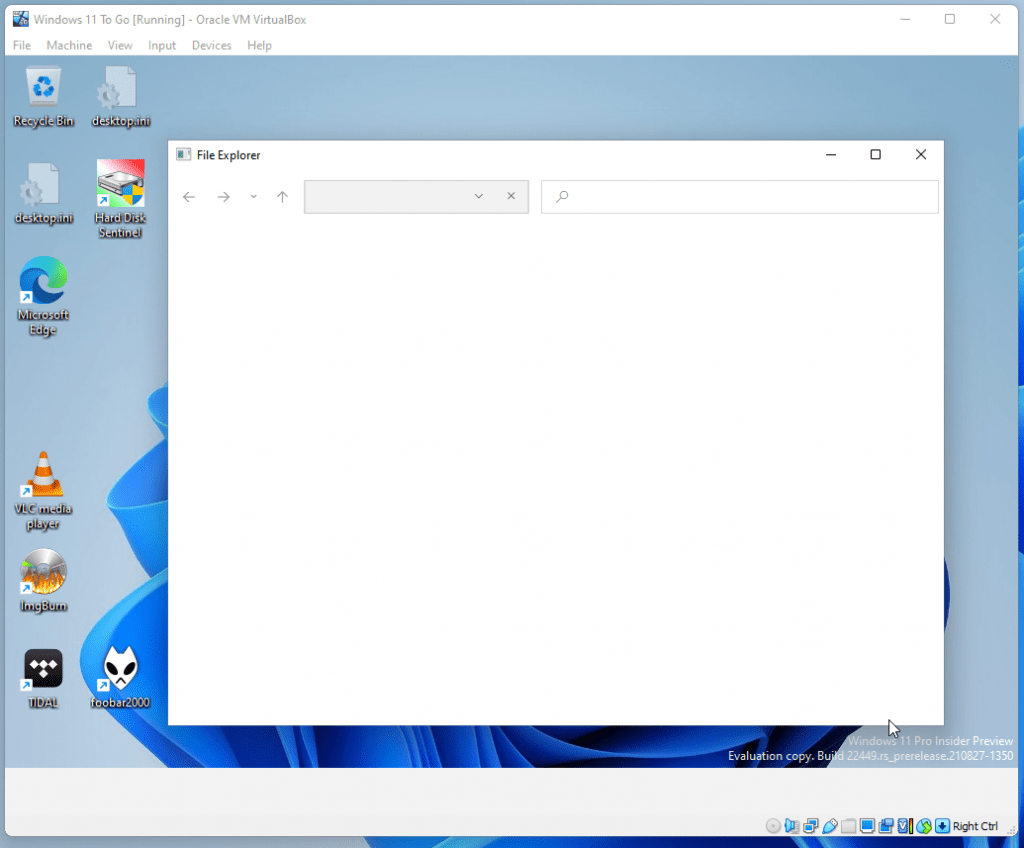
Task: Click the back arrow in File Explorer
Action: [x=189, y=197]
